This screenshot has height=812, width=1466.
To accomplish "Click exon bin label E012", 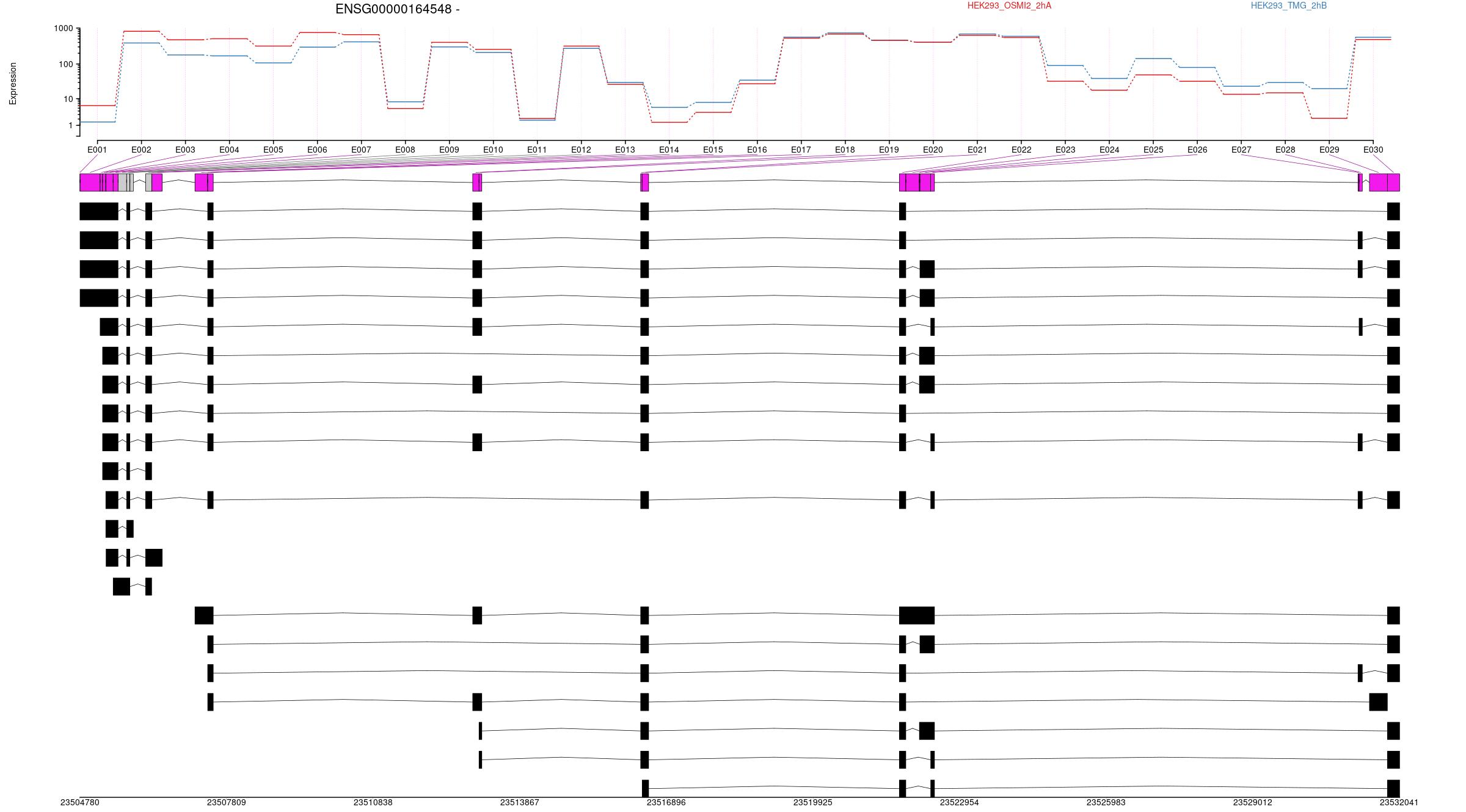I will point(581,150).
